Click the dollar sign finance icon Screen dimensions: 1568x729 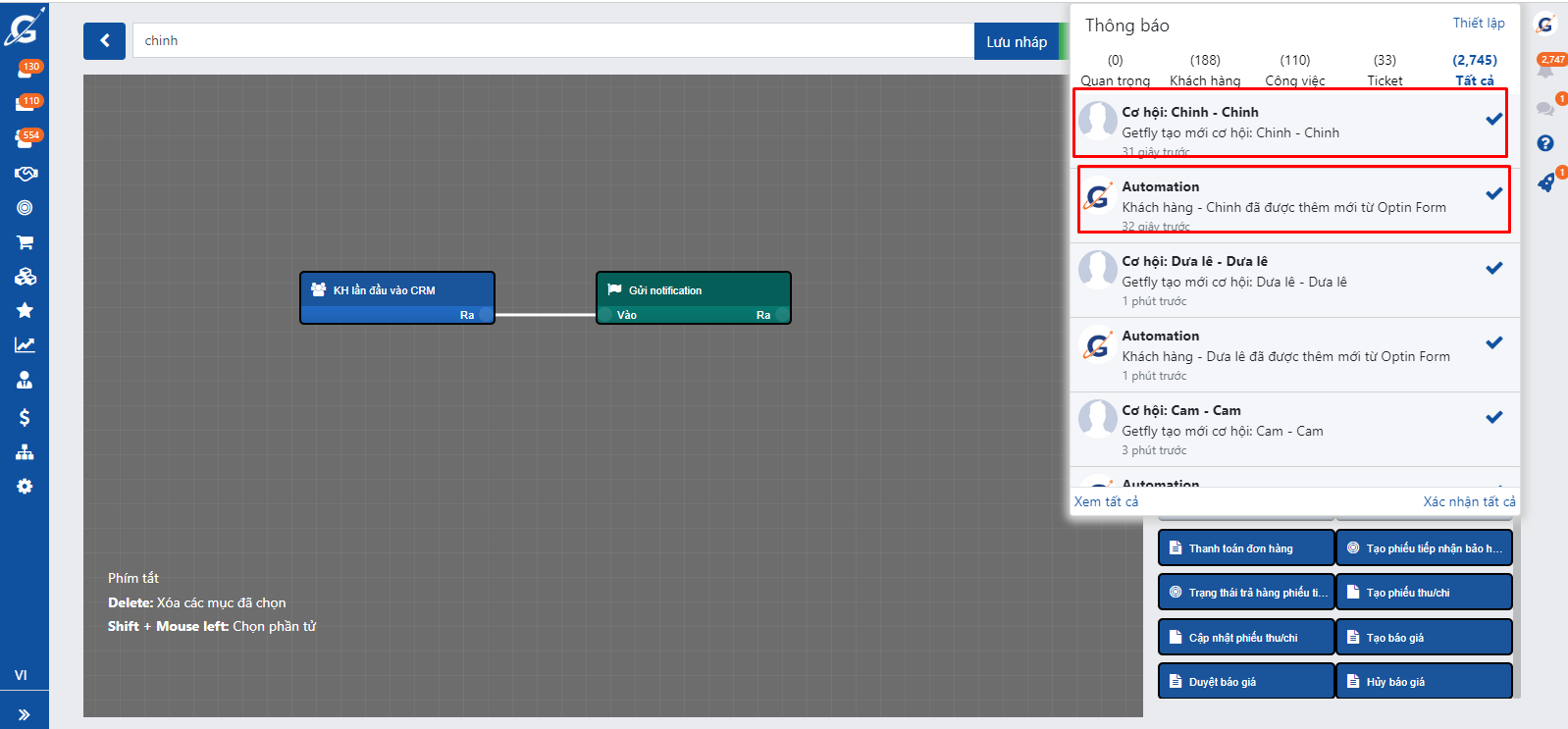(25, 418)
